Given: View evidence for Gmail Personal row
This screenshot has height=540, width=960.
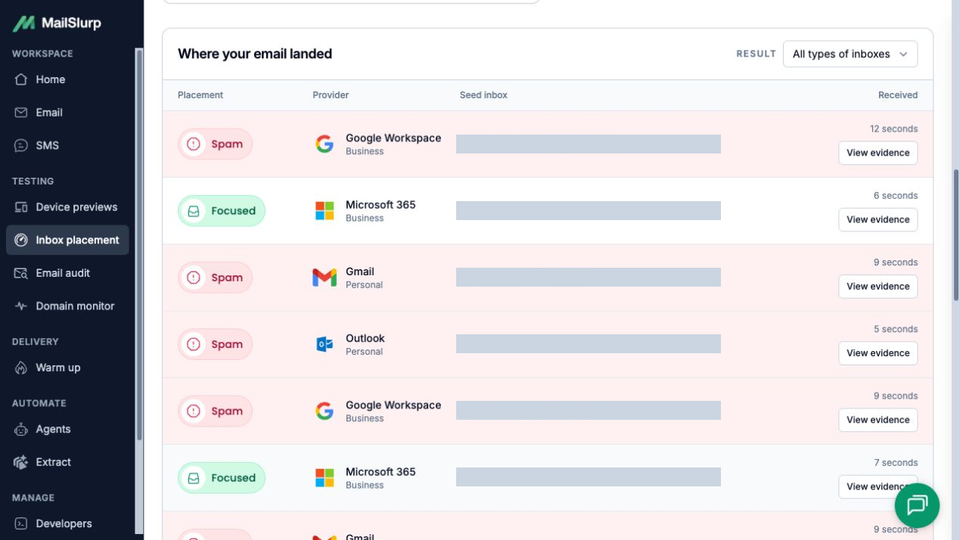Looking at the screenshot, I should [x=877, y=287].
